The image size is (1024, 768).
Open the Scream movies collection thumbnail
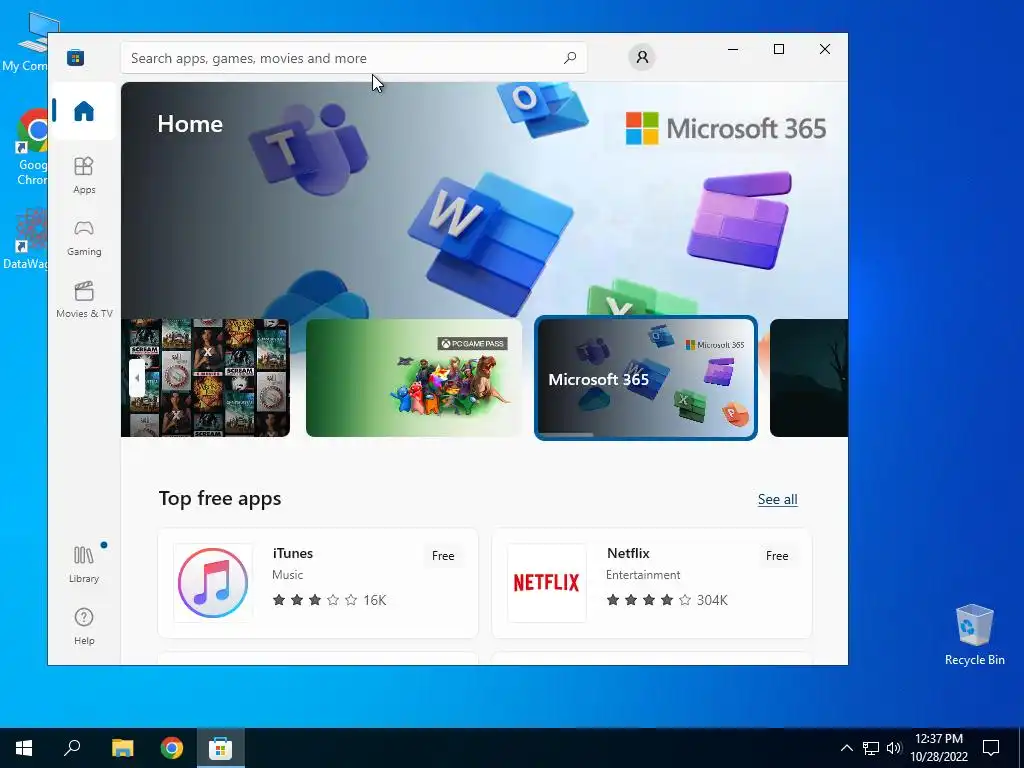pos(206,377)
